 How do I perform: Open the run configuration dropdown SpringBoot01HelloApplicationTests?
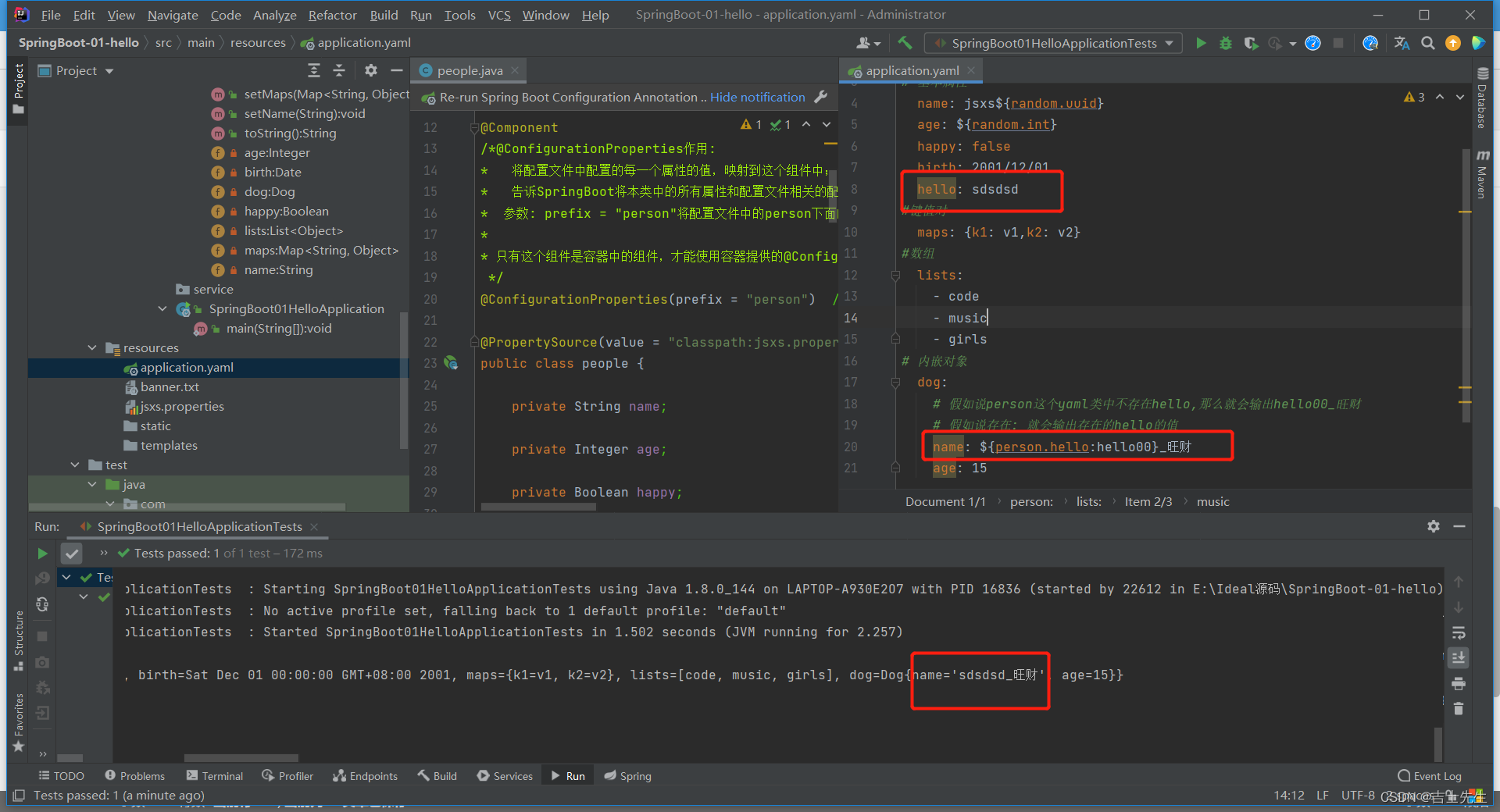click(x=1054, y=43)
